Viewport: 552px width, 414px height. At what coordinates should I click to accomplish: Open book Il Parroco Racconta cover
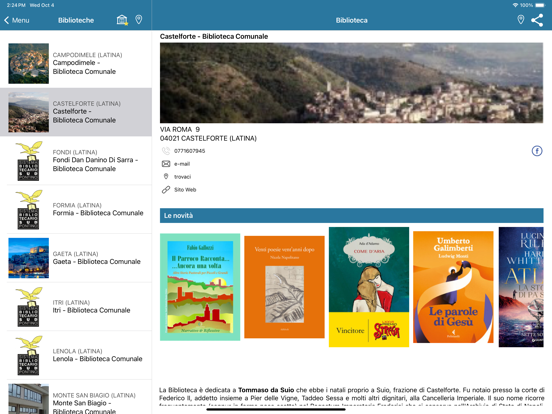coord(200,287)
